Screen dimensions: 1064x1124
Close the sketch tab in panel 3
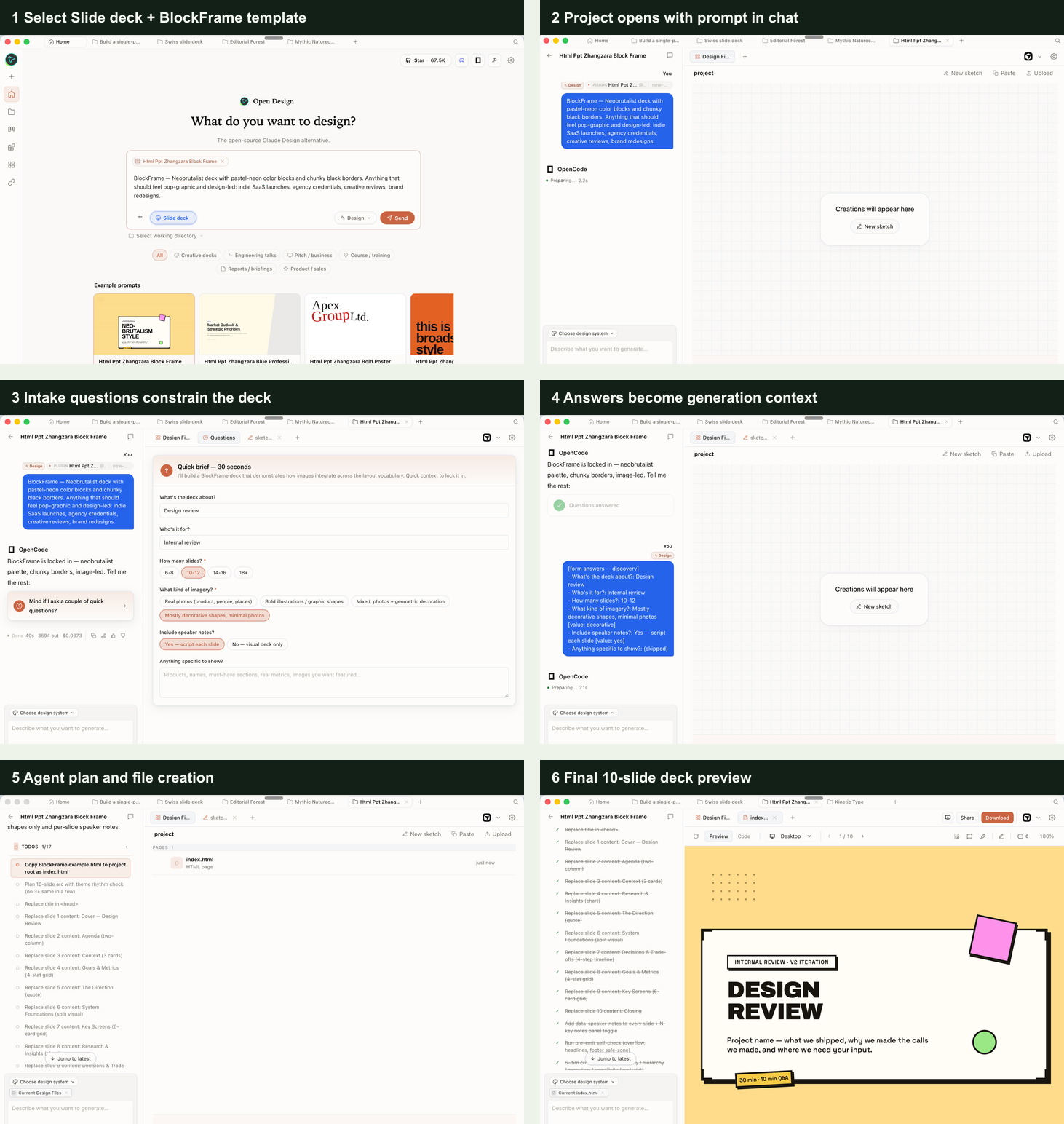pyautogui.click(x=279, y=438)
